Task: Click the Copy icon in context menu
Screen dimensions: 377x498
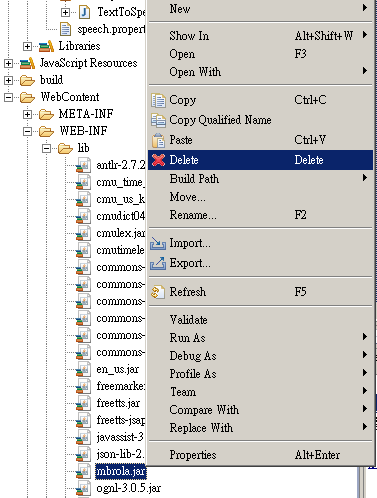Action: click(158, 100)
